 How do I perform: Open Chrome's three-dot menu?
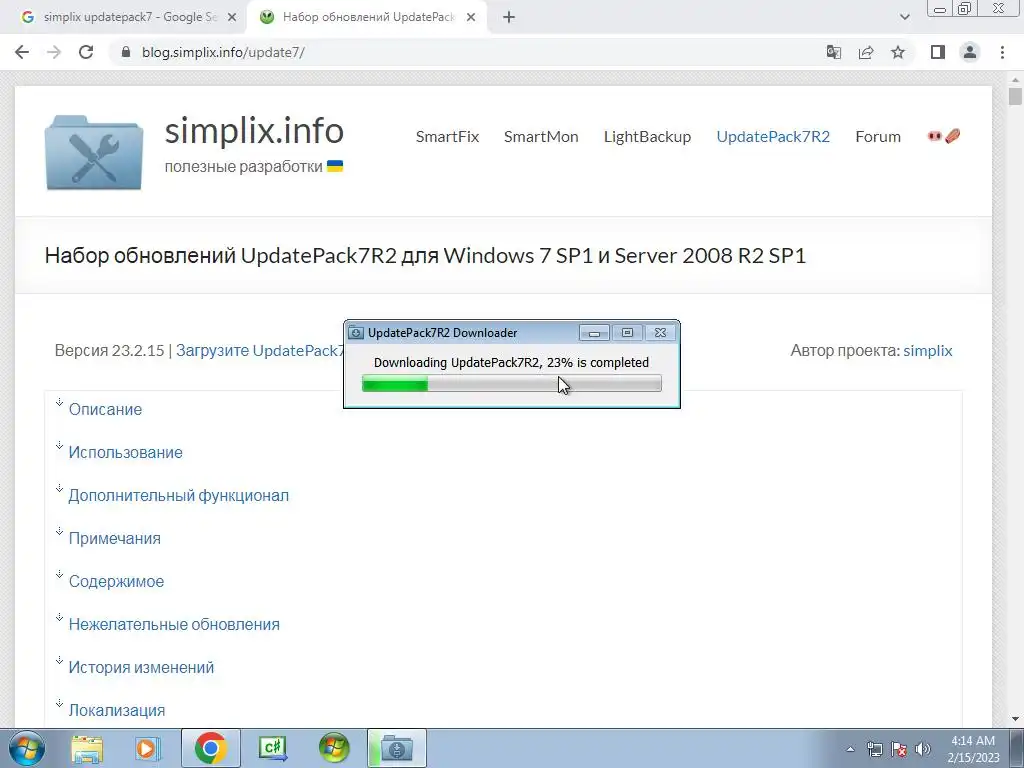1002,52
